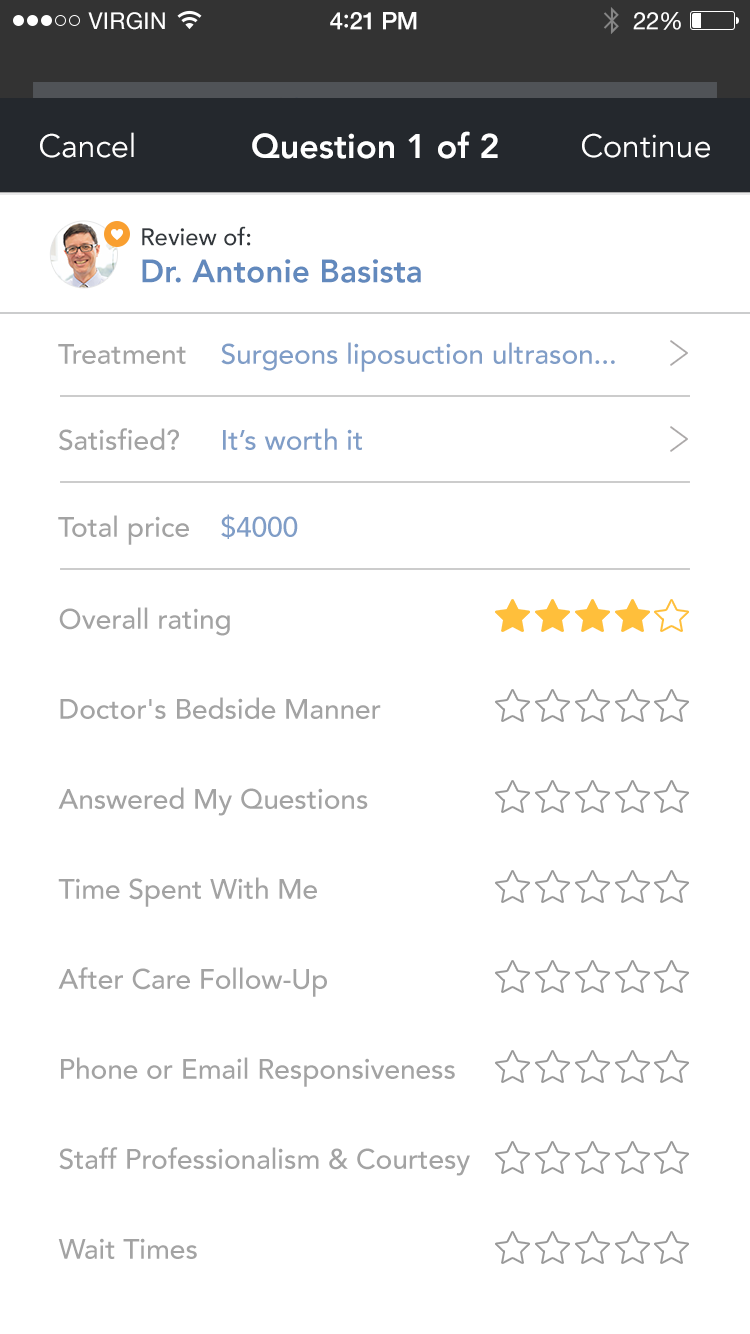Rate Wait Times one star
The height and width of the screenshot is (1334, 750).
[512, 1249]
